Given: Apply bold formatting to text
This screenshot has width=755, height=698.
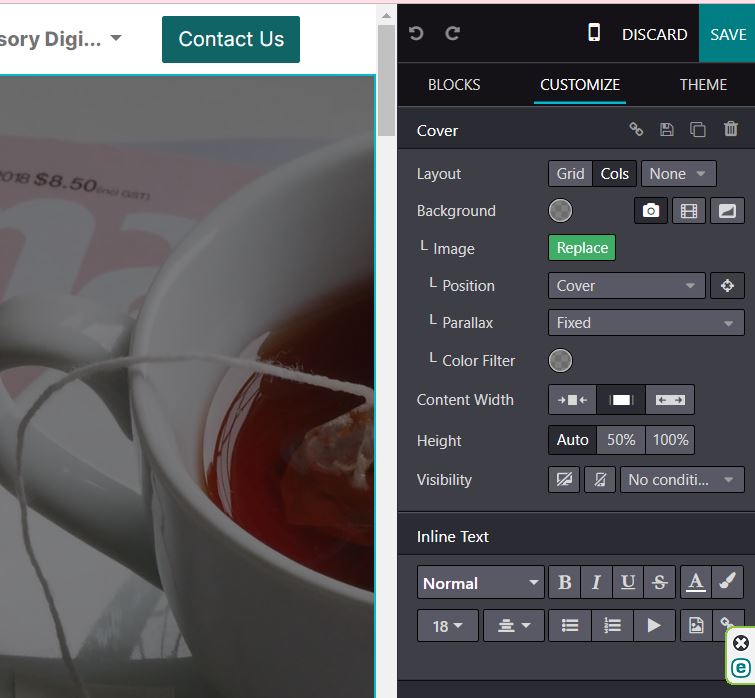Looking at the screenshot, I should (x=565, y=583).
